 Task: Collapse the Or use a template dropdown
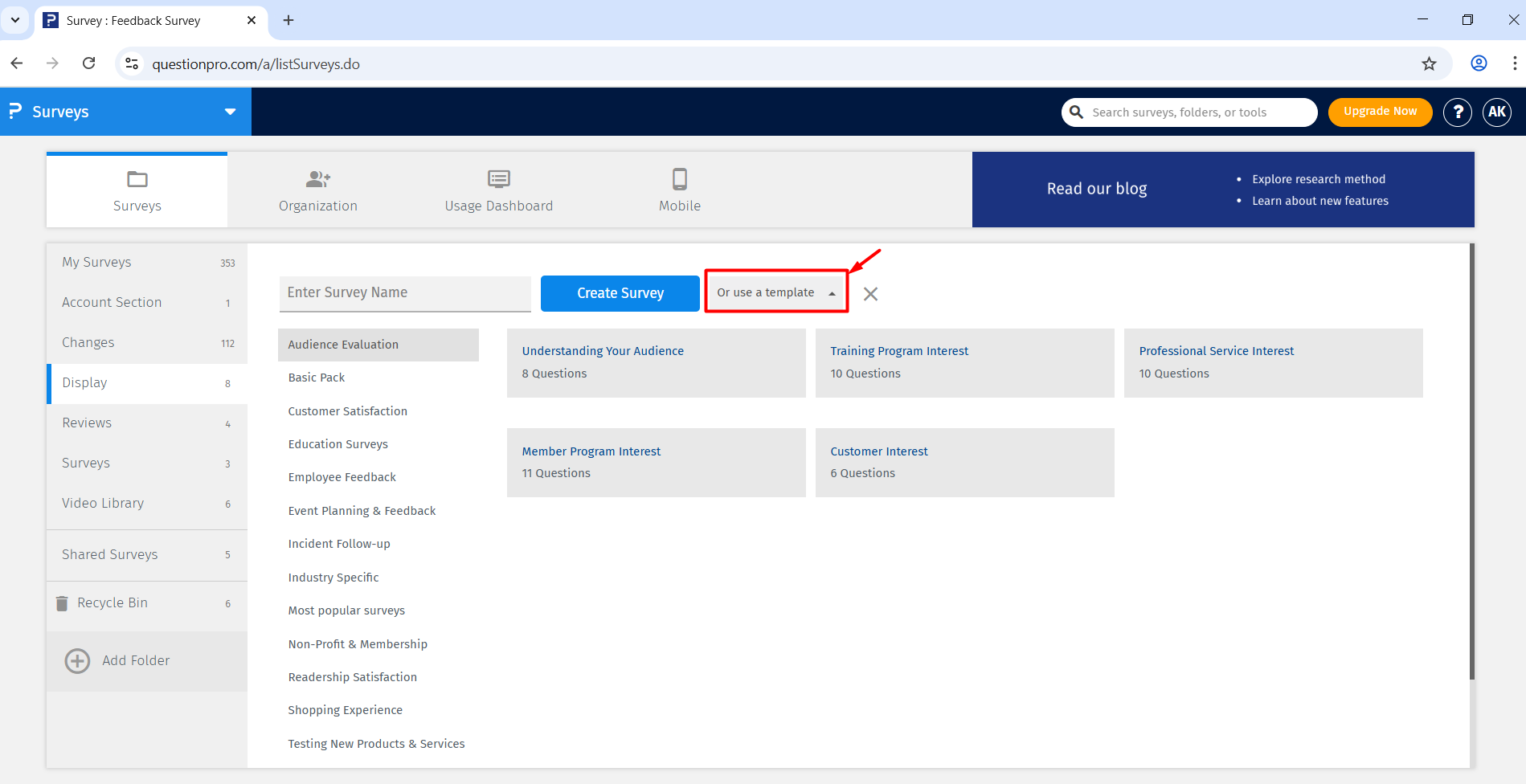pos(776,292)
